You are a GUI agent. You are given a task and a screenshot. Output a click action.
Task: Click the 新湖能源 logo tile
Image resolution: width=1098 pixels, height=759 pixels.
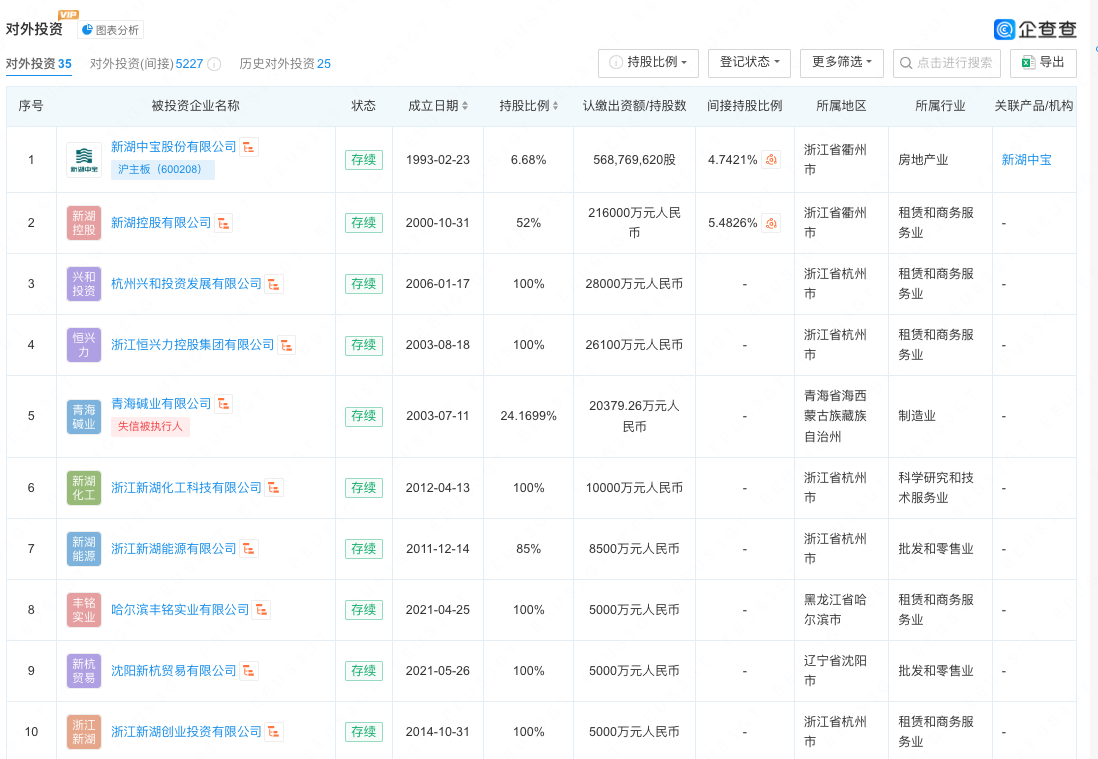(84, 549)
